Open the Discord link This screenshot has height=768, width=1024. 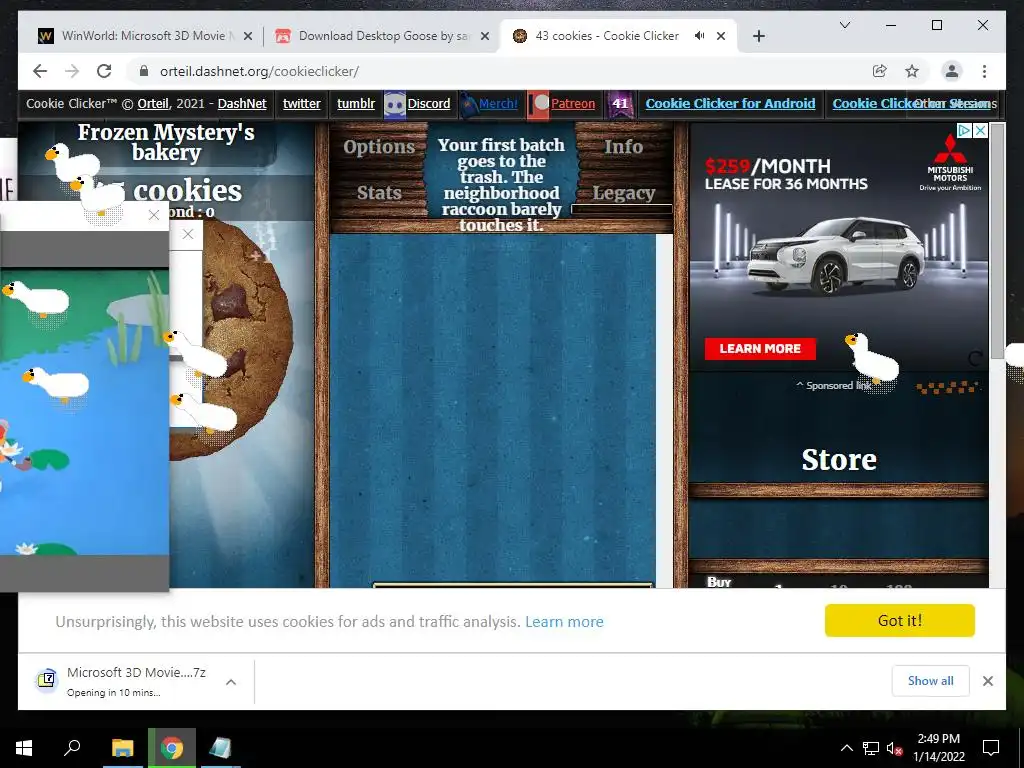pos(428,104)
